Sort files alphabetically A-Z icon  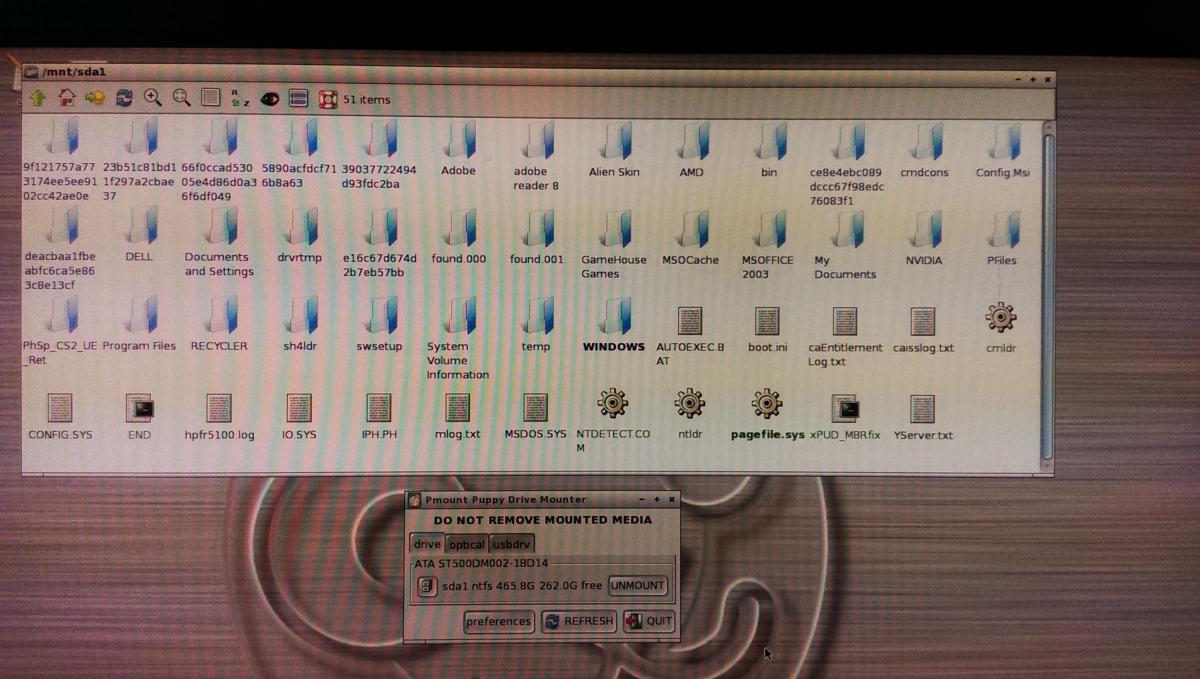pyautogui.click(x=240, y=98)
